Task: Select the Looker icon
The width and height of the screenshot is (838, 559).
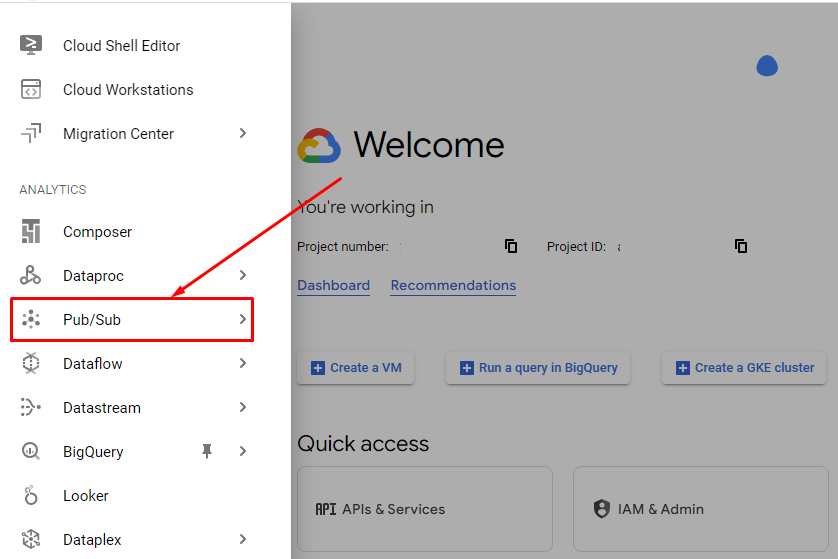Action: click(30, 495)
